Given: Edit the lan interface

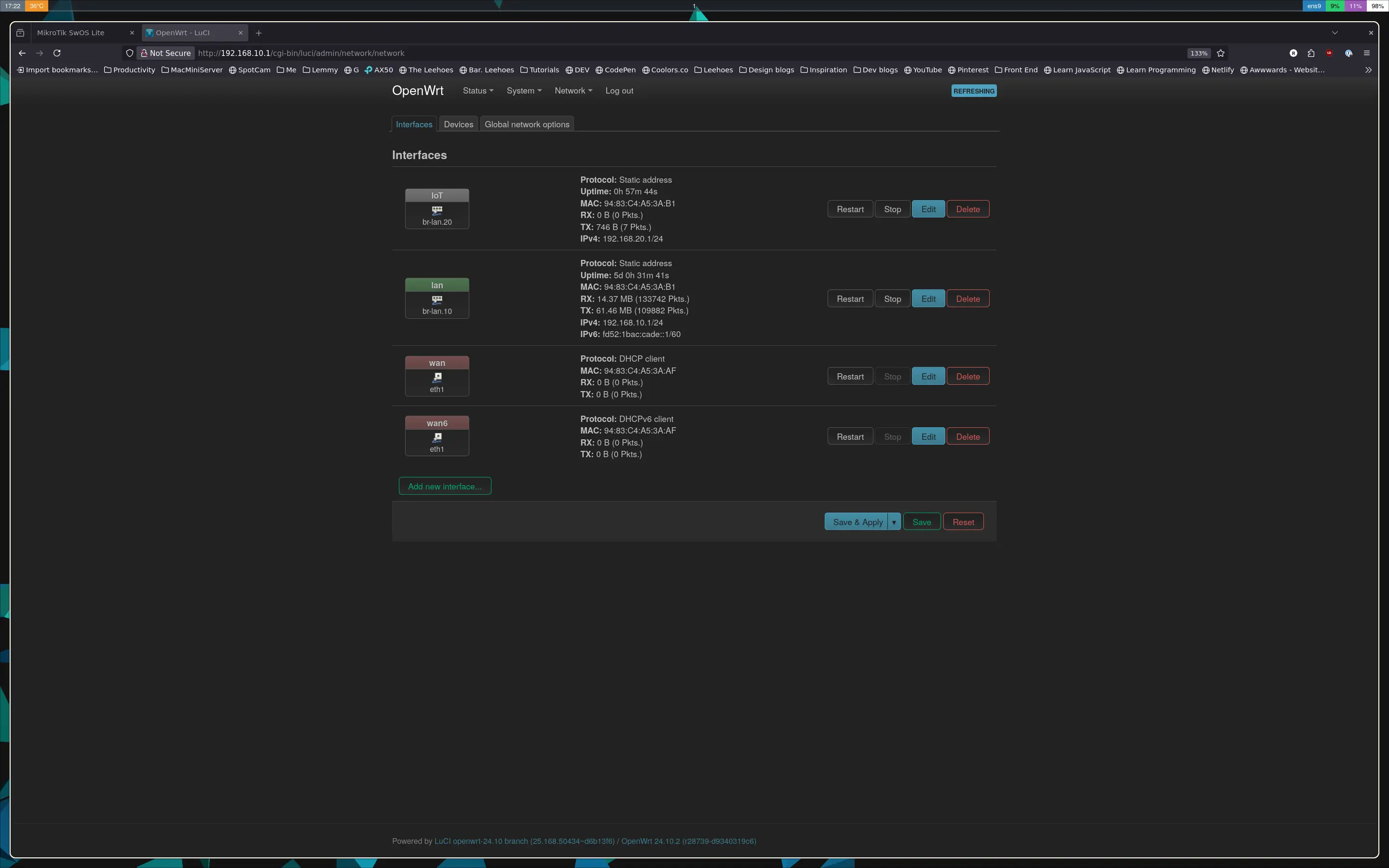Looking at the screenshot, I should pos(928,298).
